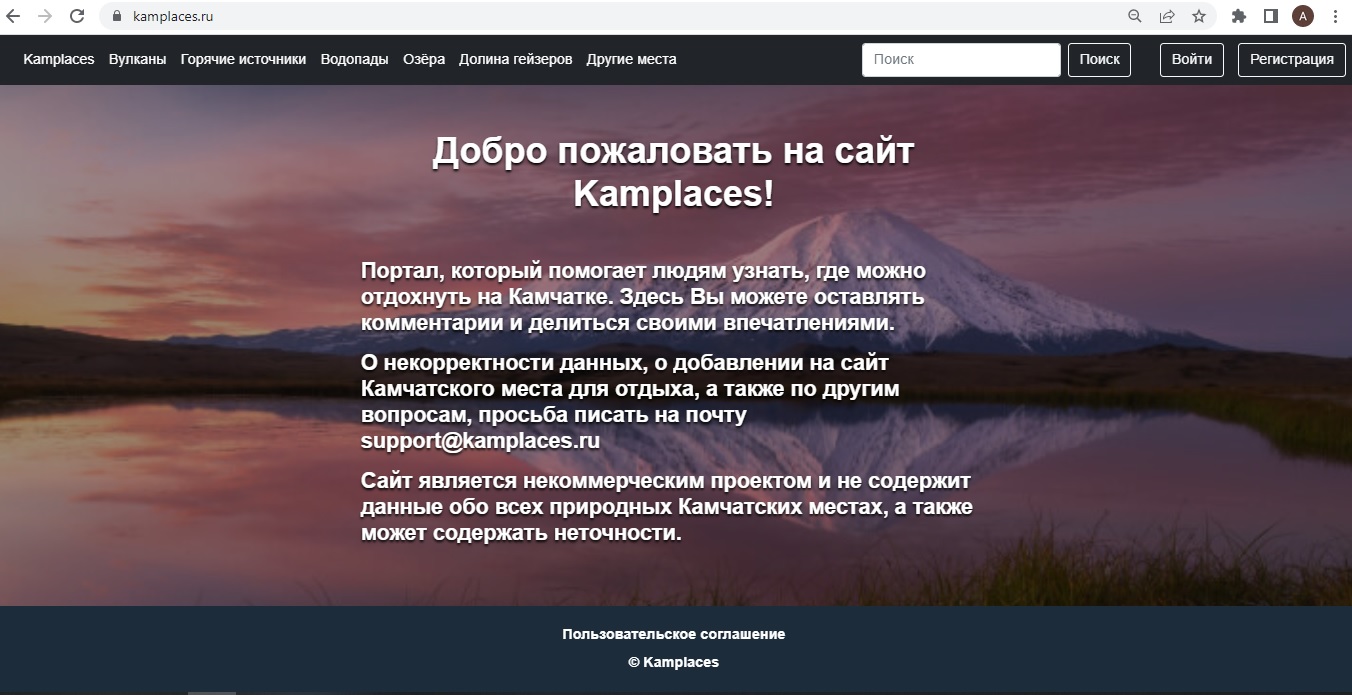Image resolution: width=1352 pixels, height=695 pixels.
Task: Click the padlock site info icon
Action: [x=116, y=16]
